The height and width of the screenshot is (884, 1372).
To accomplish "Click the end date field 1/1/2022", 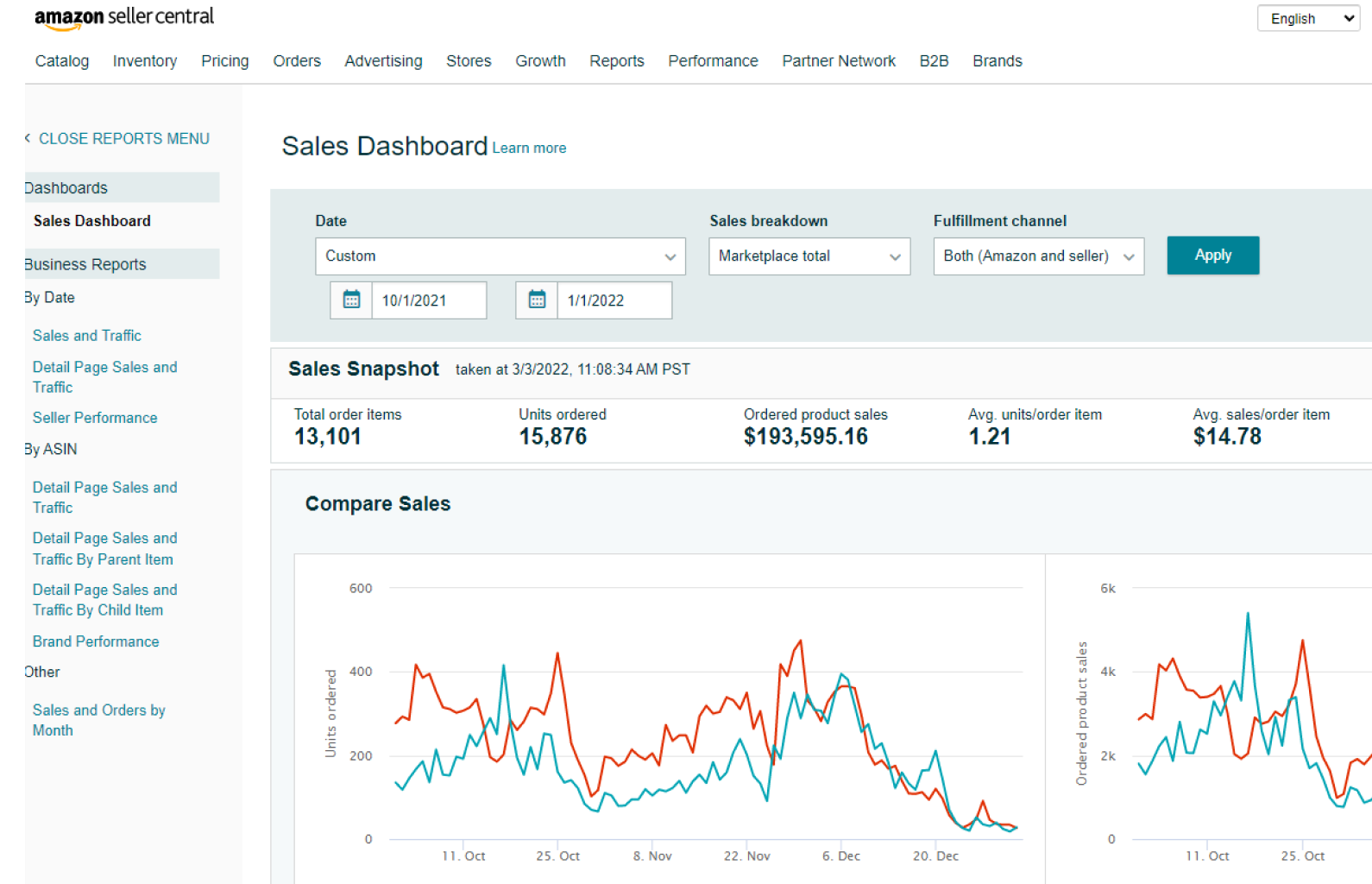I will (614, 300).
